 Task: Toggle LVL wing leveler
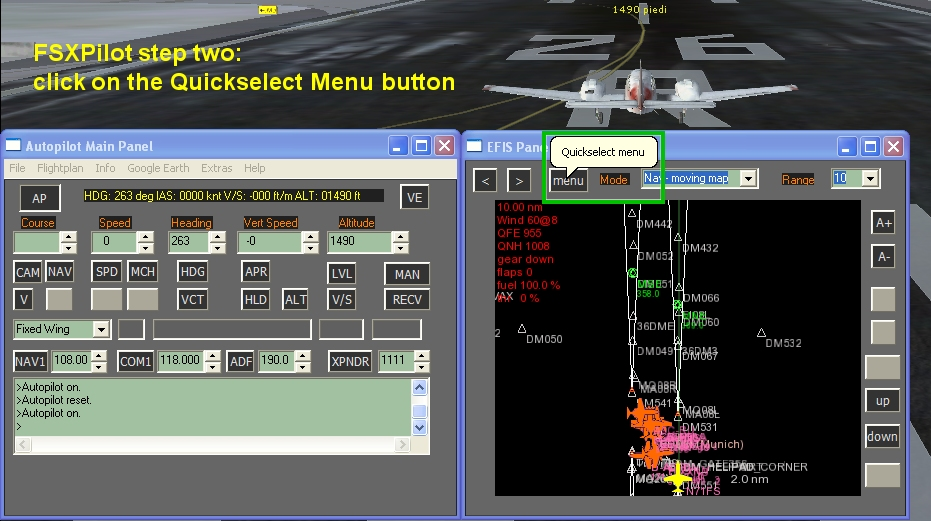pos(342,274)
